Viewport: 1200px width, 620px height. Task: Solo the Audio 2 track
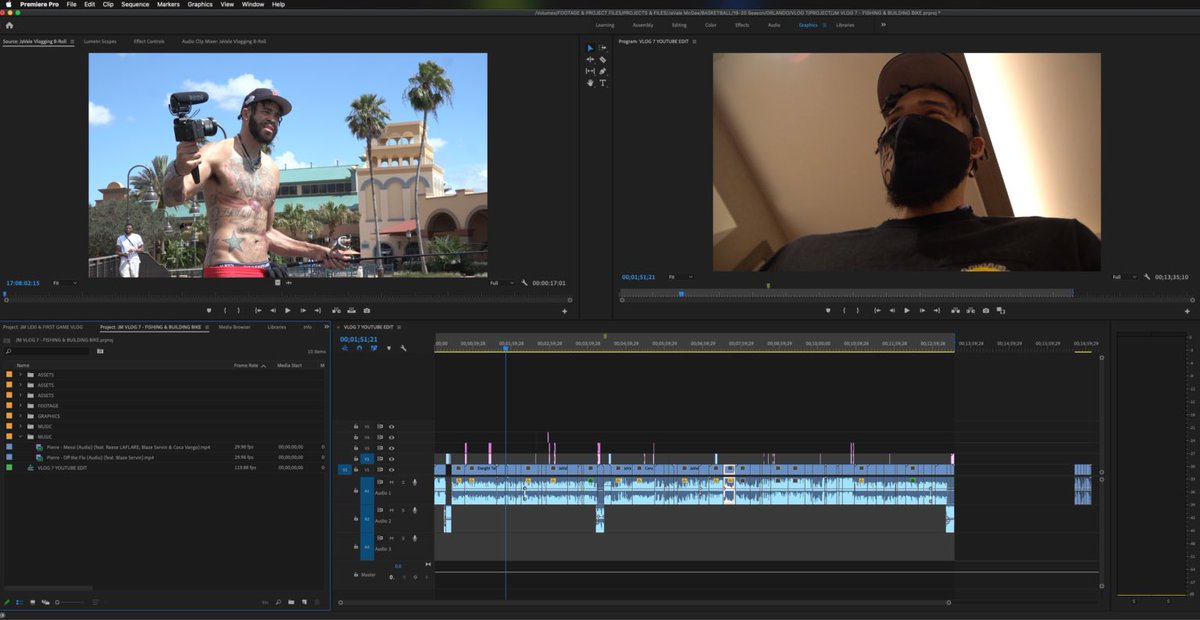(404, 510)
